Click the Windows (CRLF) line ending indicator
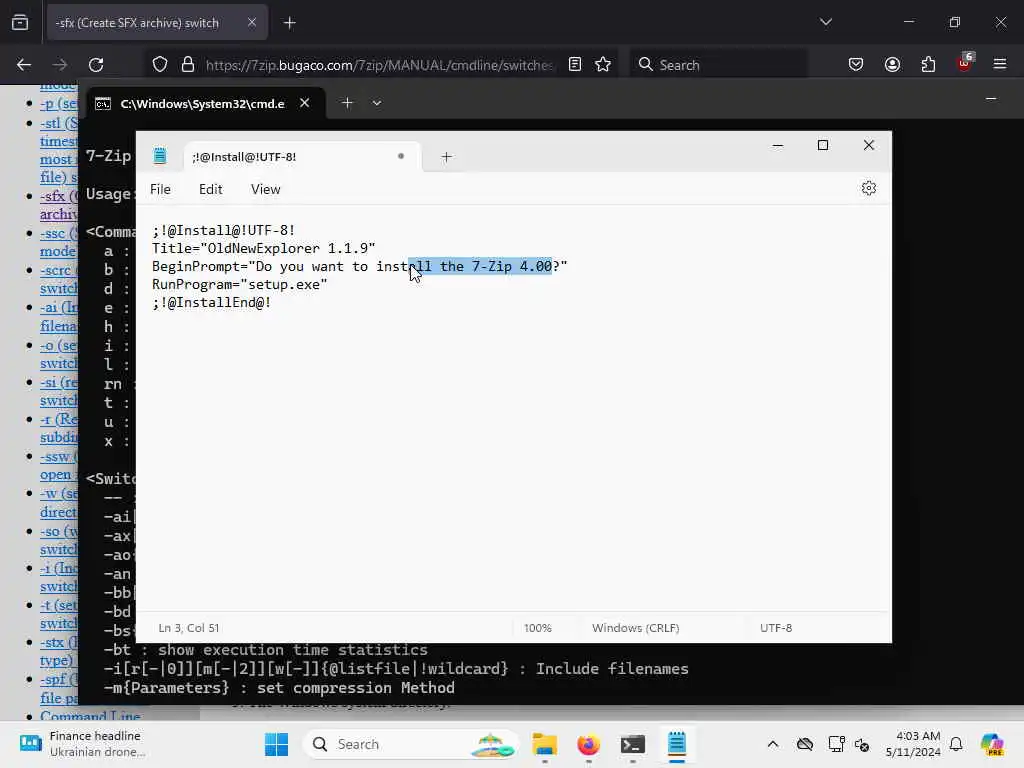Viewport: 1024px width, 768px height. point(635,628)
